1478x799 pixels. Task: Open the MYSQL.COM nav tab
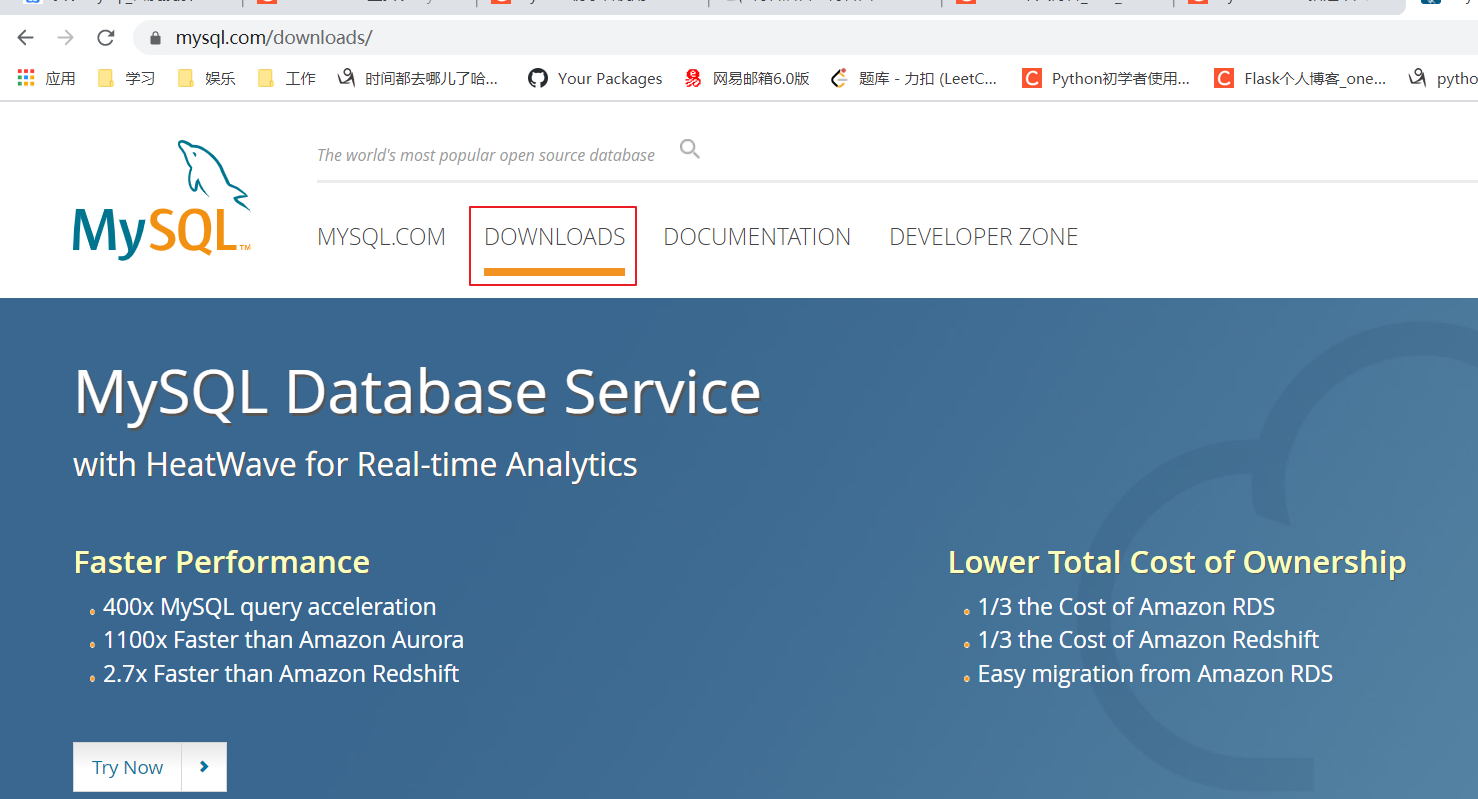[x=381, y=237]
